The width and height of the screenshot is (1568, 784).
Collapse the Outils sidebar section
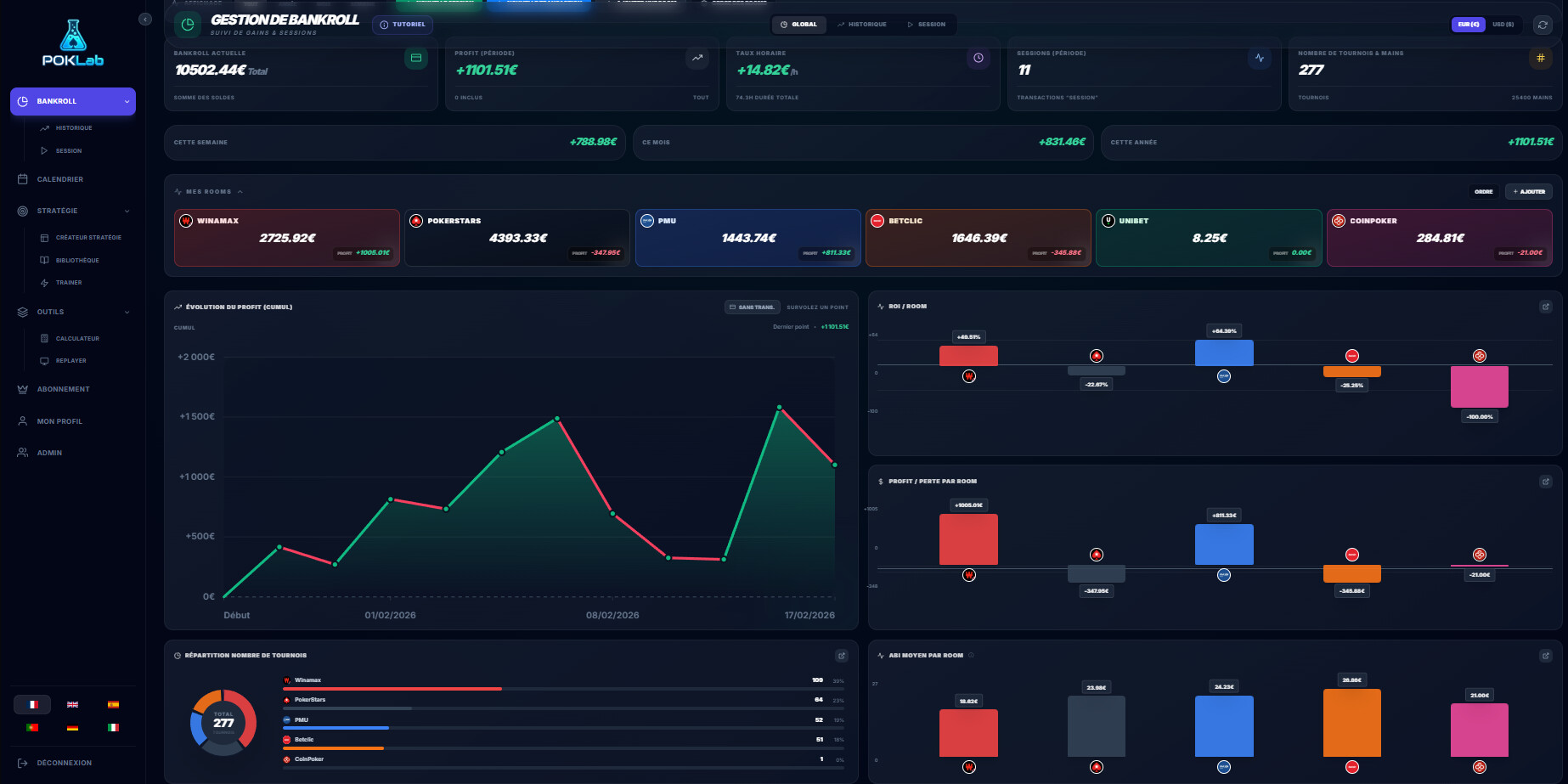pyautogui.click(x=127, y=312)
